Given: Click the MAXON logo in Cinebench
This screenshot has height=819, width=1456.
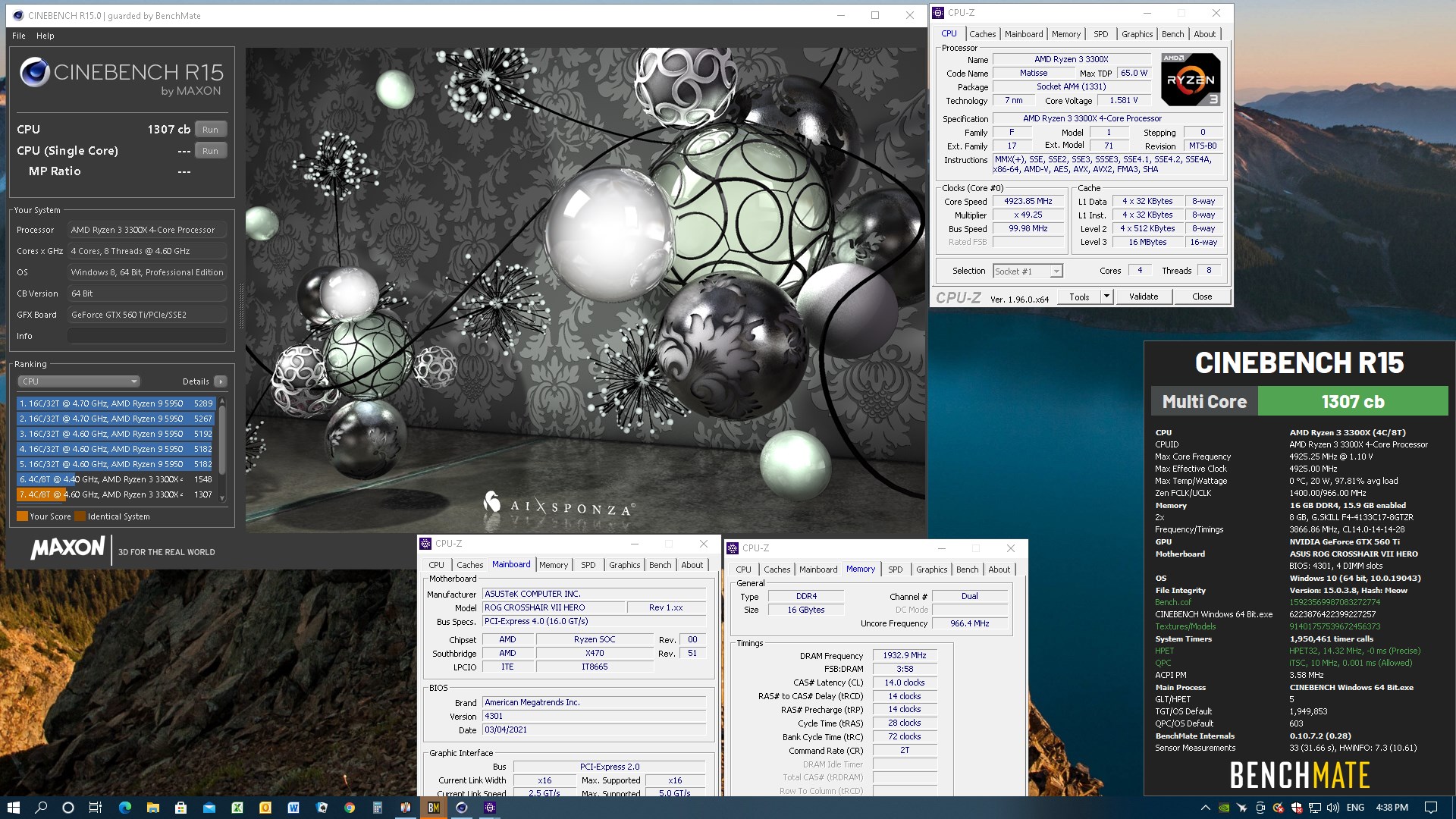Looking at the screenshot, I should (x=67, y=548).
